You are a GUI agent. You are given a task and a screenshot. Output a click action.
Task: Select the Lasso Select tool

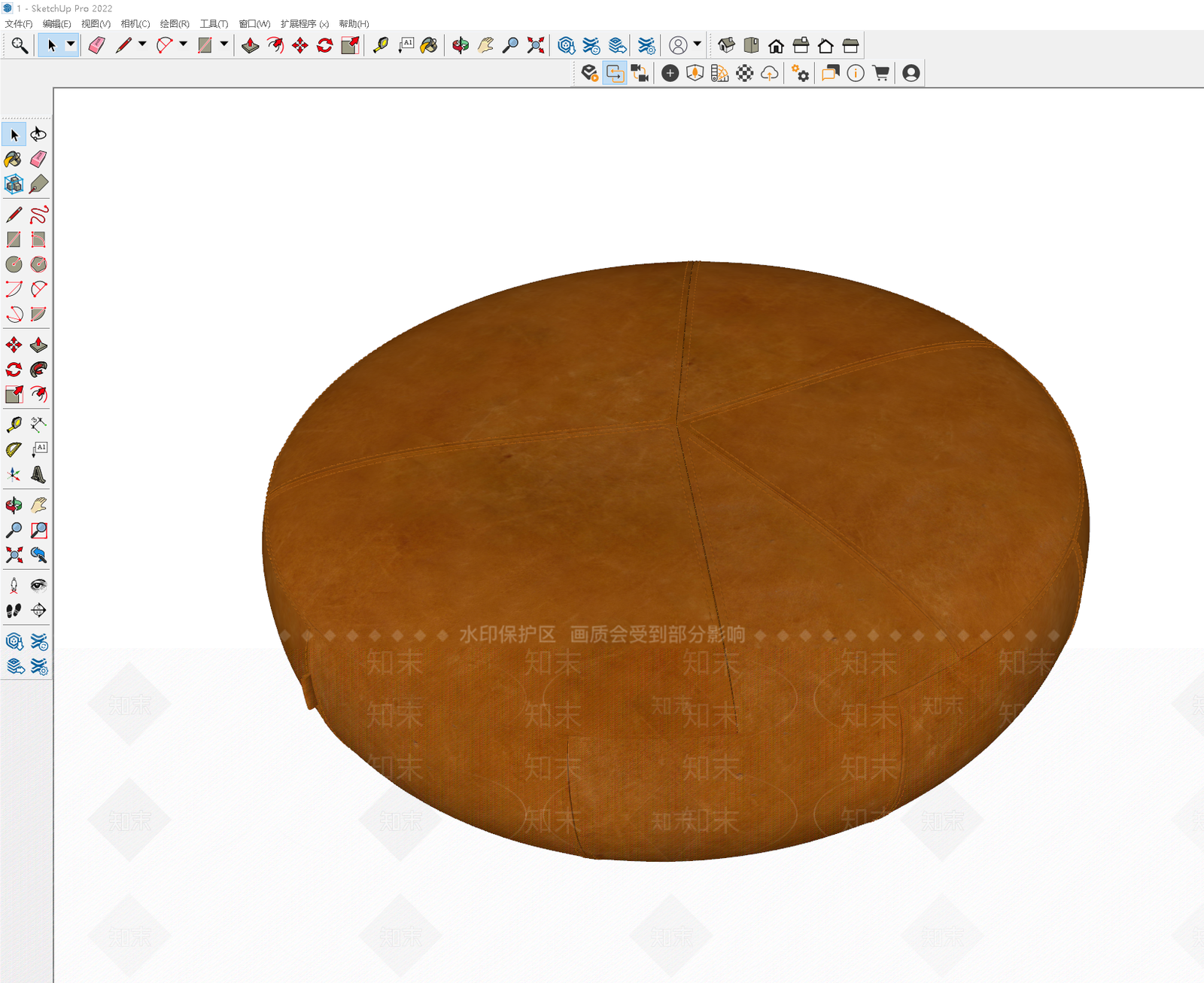pyautogui.click(x=38, y=135)
